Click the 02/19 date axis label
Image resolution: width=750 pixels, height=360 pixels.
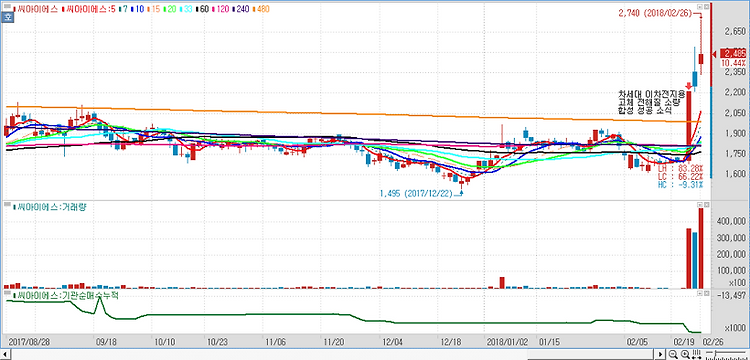pos(683,342)
